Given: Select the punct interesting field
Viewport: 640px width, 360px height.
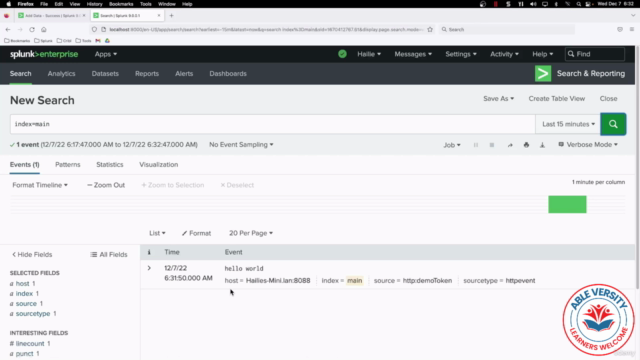Looking at the screenshot, I should click(x=24, y=353).
